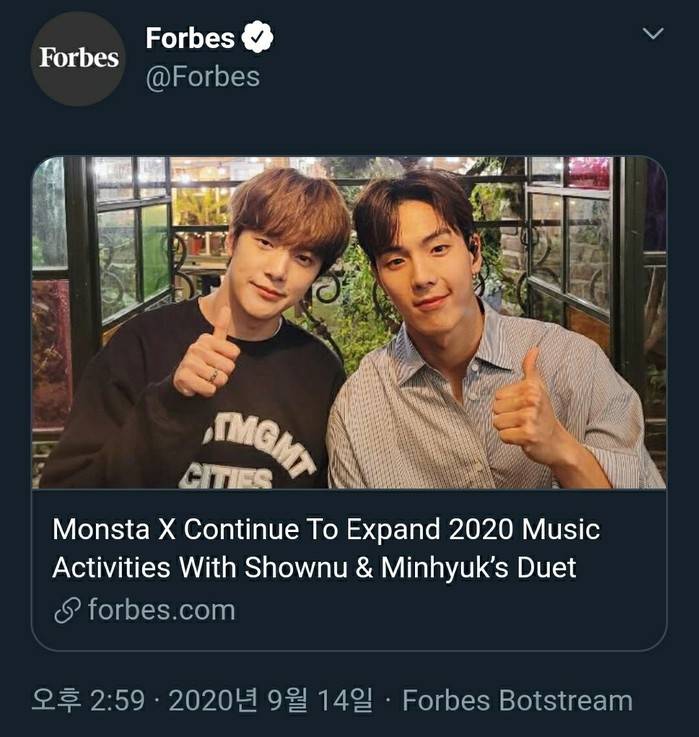Screen dimensions: 699x737
Task: Click the Forbes profile avatar
Action: pyautogui.click(x=78, y=58)
